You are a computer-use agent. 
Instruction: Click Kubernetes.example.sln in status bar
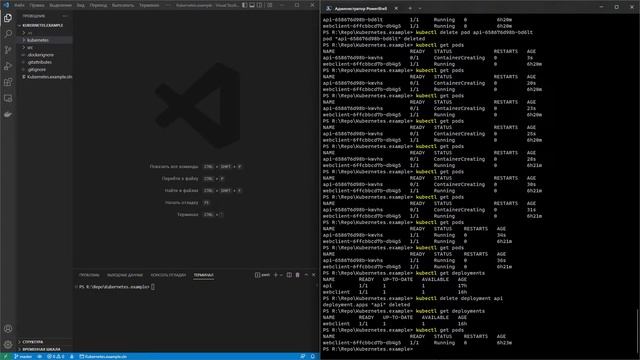coord(103,356)
